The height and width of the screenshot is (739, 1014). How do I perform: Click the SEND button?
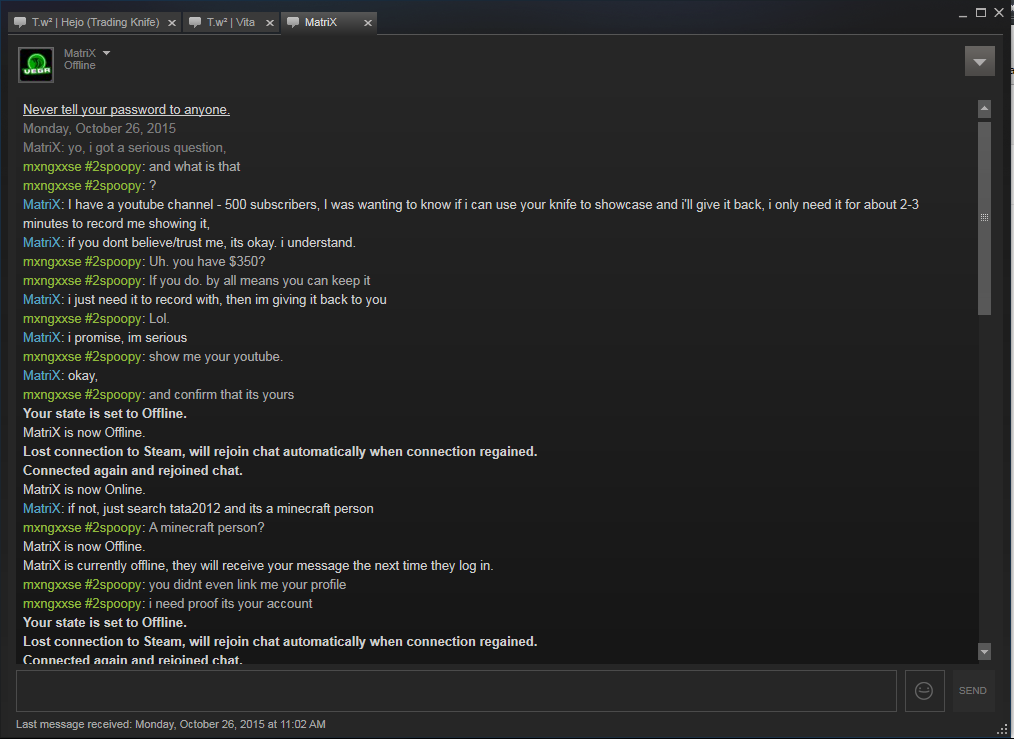[973, 691]
